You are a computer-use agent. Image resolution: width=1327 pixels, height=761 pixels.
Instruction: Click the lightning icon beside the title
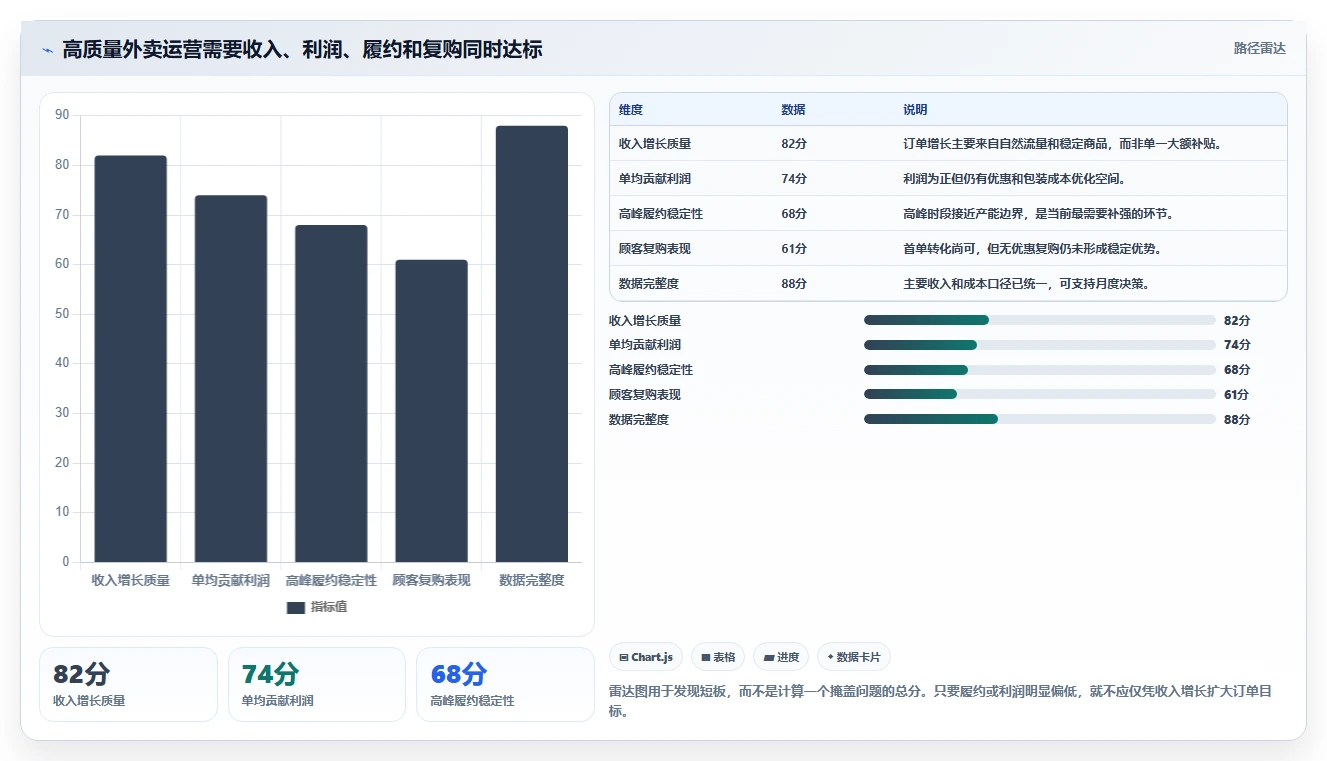(x=48, y=50)
